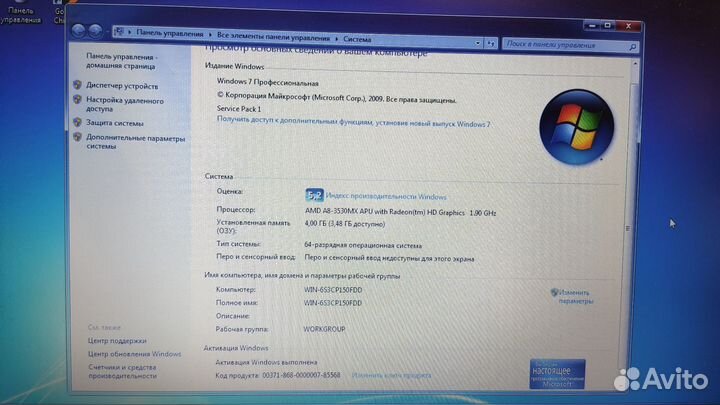Click the search magnifier icon
This screenshot has height=405, width=720.
coord(632,47)
